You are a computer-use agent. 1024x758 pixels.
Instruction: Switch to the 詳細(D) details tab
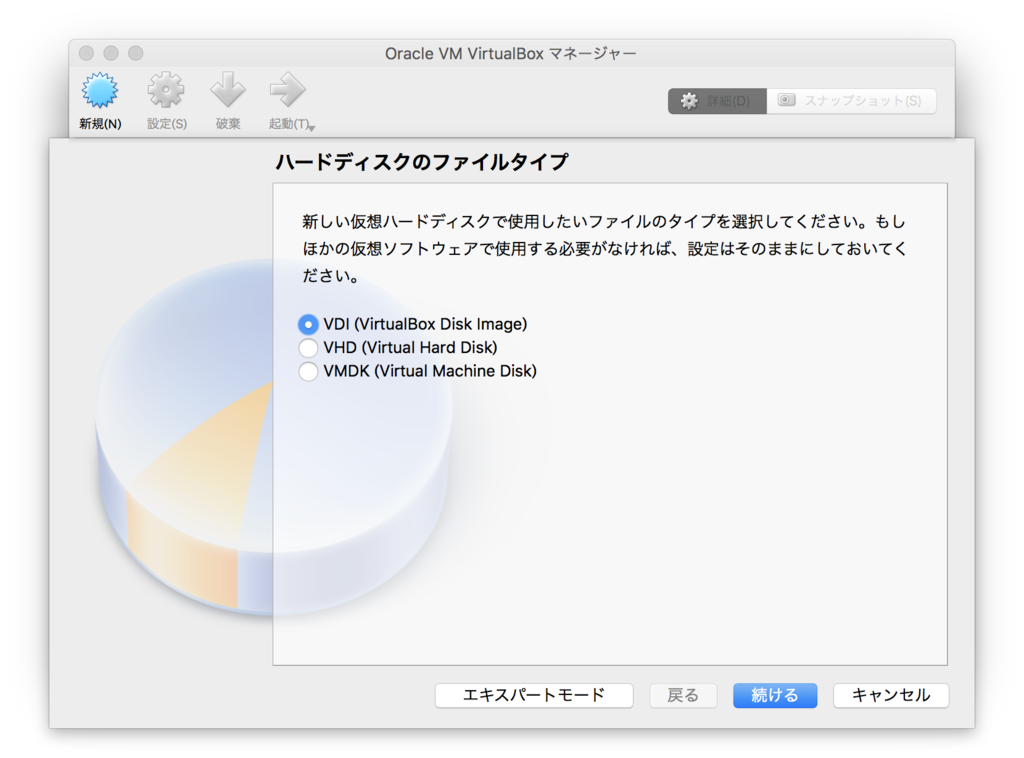(717, 101)
